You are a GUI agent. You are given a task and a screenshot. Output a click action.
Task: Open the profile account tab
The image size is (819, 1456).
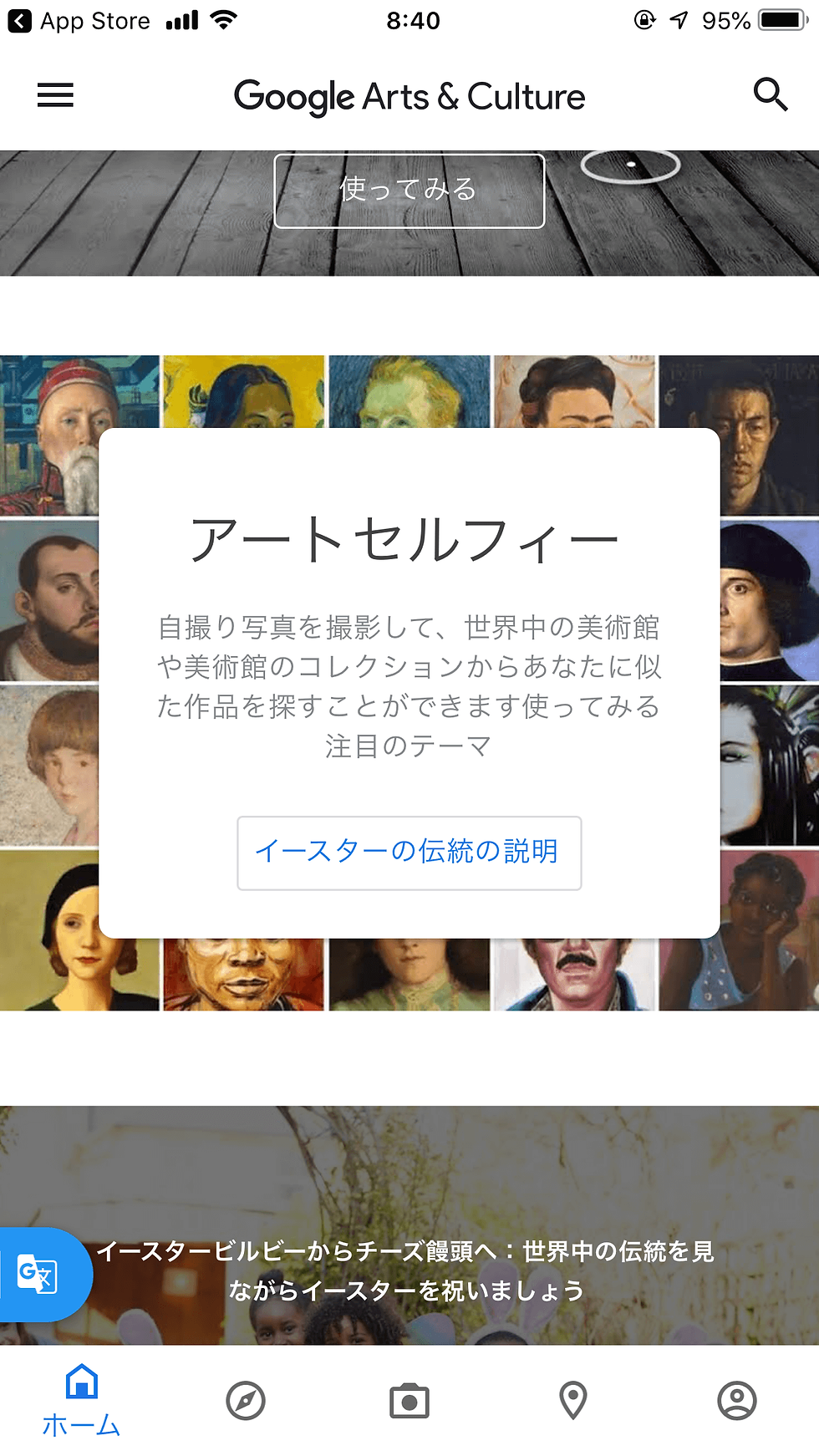[737, 1401]
